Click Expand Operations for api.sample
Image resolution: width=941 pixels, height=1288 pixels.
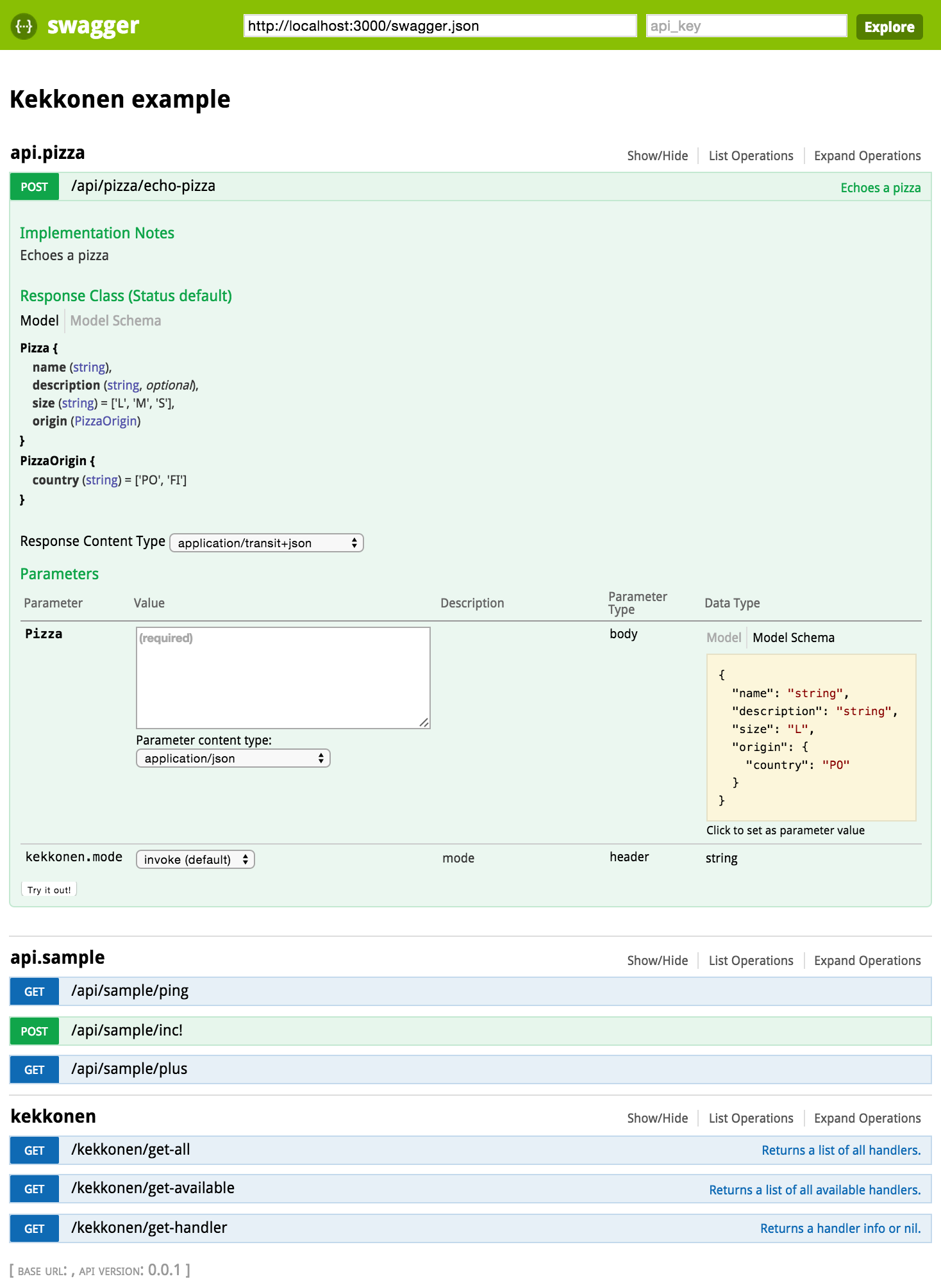(x=867, y=961)
